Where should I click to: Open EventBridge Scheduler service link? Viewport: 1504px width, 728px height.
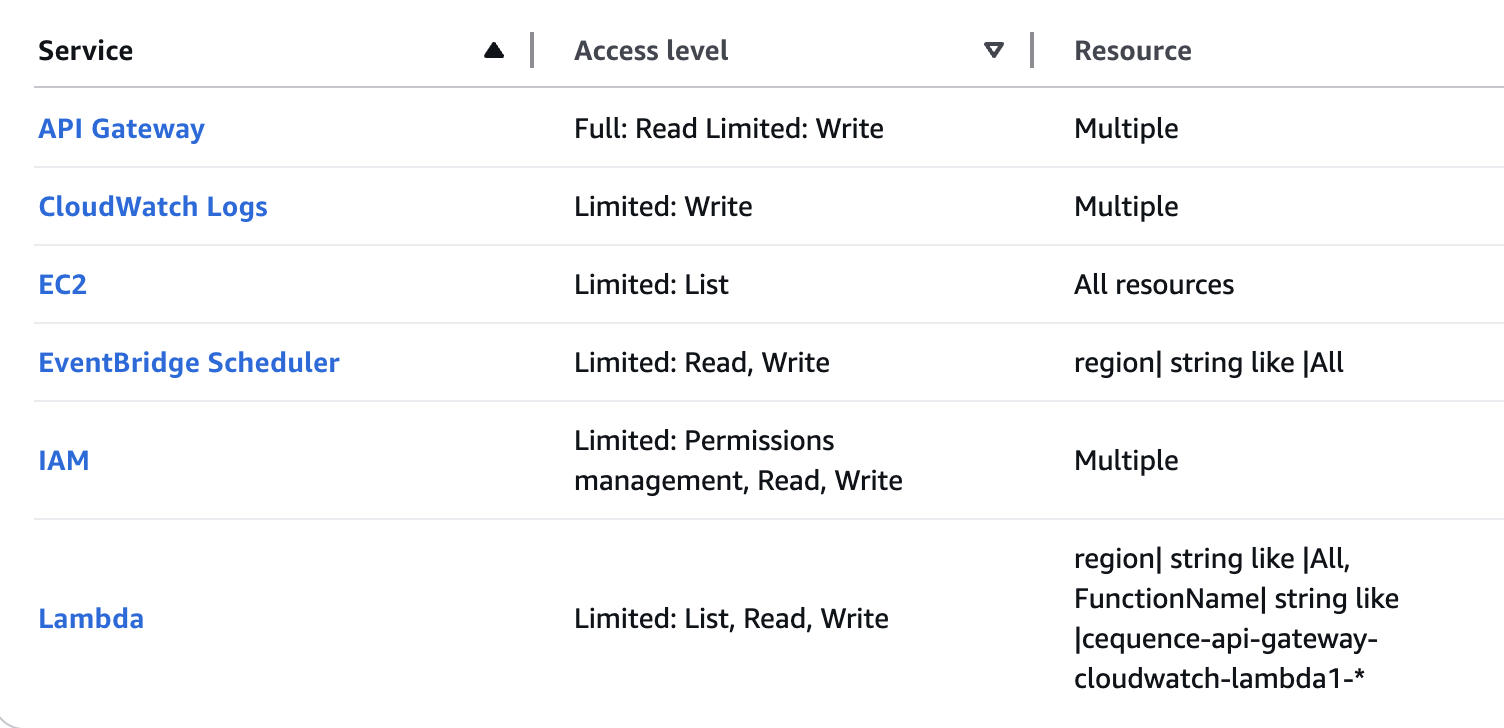click(x=189, y=363)
